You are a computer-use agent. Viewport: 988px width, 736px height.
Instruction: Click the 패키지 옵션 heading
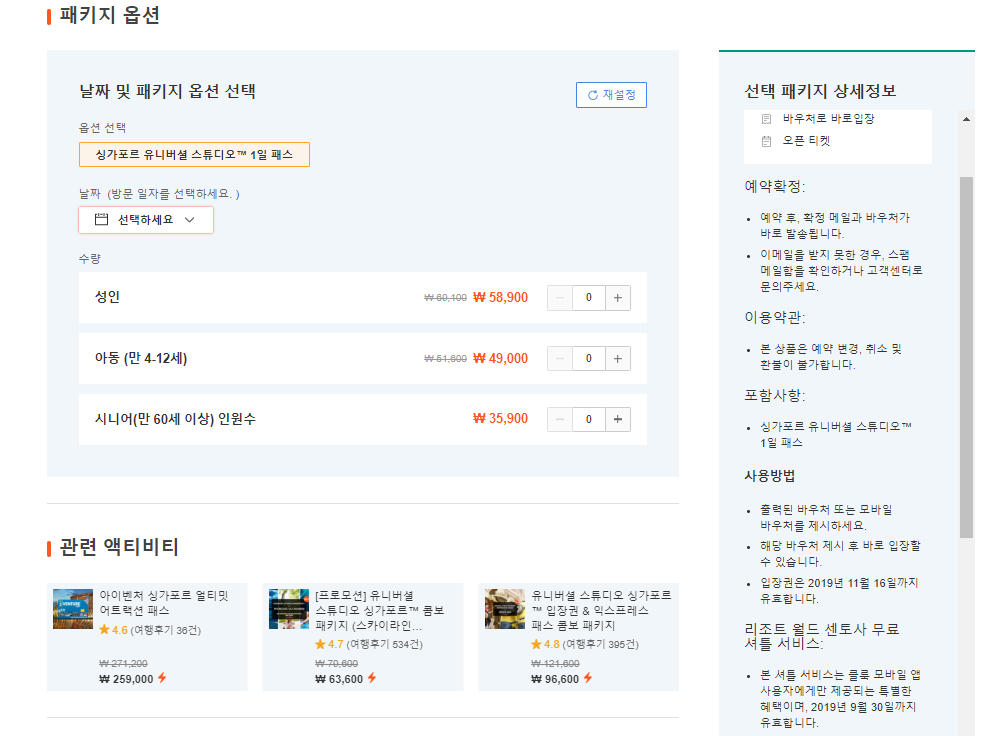110,14
